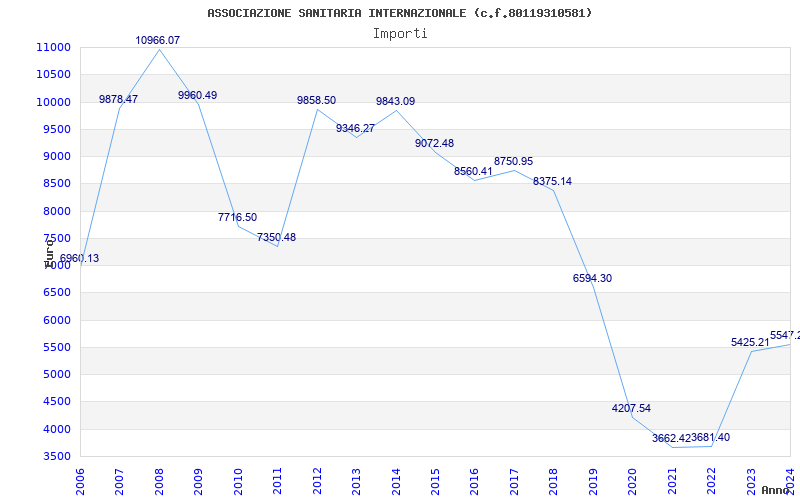Click the 10500 value on the Euro axis
The height and width of the screenshot is (500, 800).
tap(54, 74)
